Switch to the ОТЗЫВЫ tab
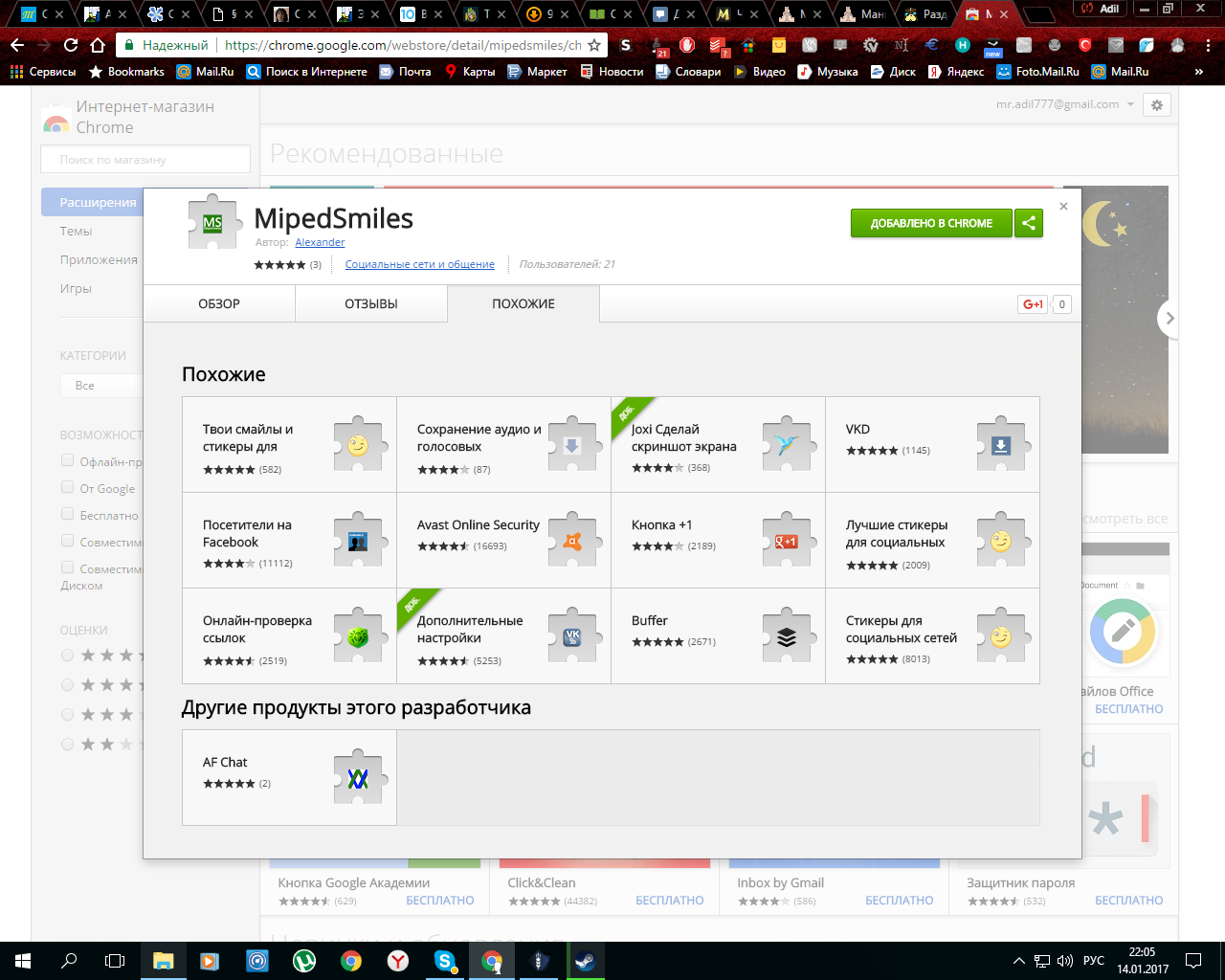 click(x=371, y=303)
